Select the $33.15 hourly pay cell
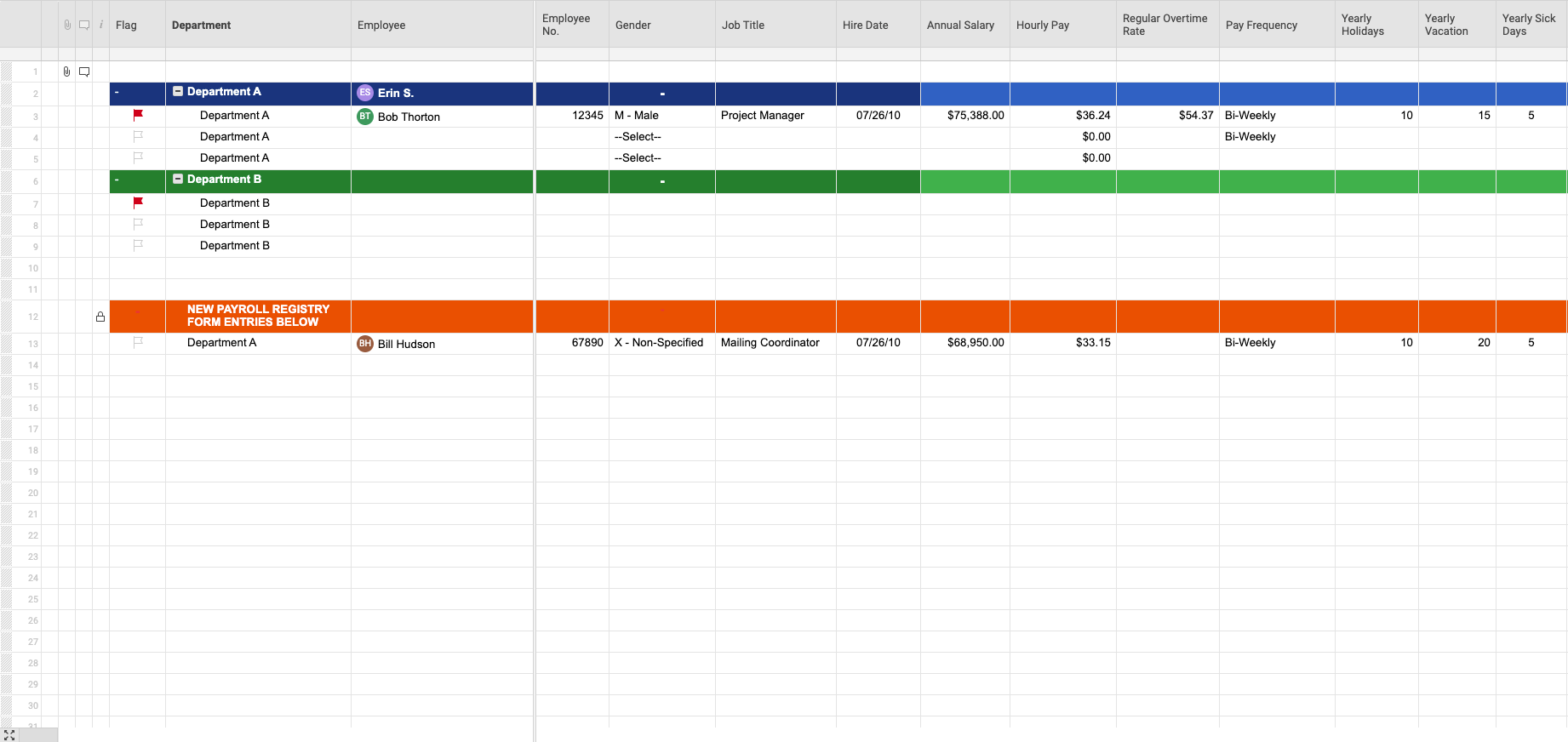1568x742 pixels. [1063, 343]
